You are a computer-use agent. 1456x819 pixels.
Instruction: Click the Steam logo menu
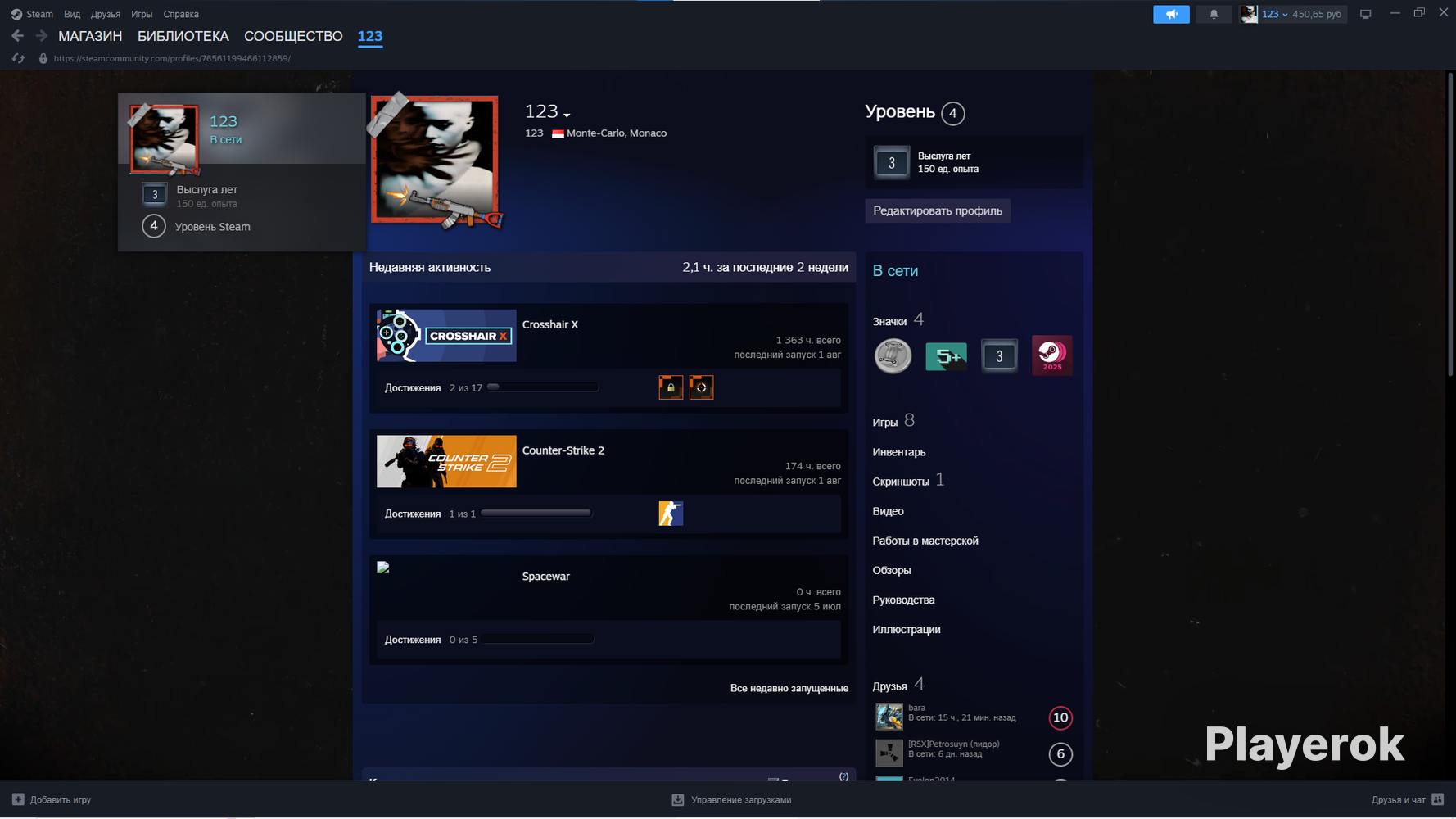(32, 14)
